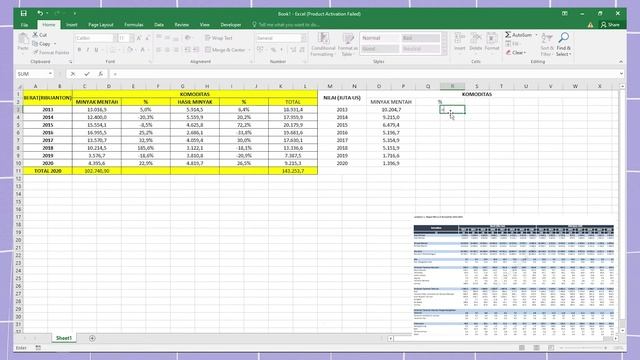This screenshot has height=360, width=640.
Task: Switch to the Page Layout tab
Action: tap(100, 25)
